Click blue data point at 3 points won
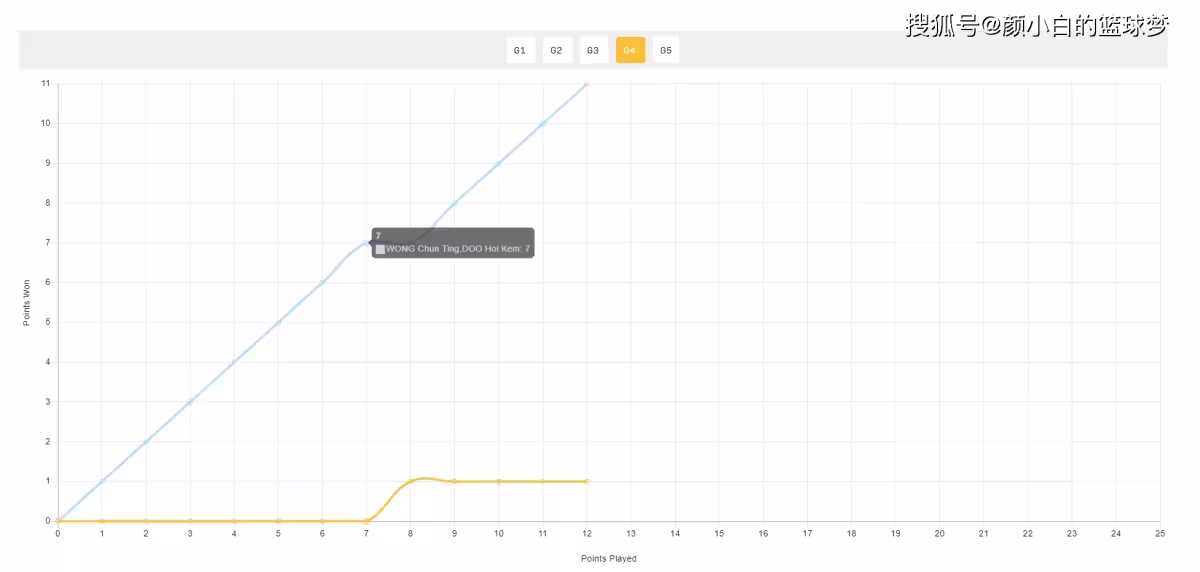 click(x=190, y=402)
